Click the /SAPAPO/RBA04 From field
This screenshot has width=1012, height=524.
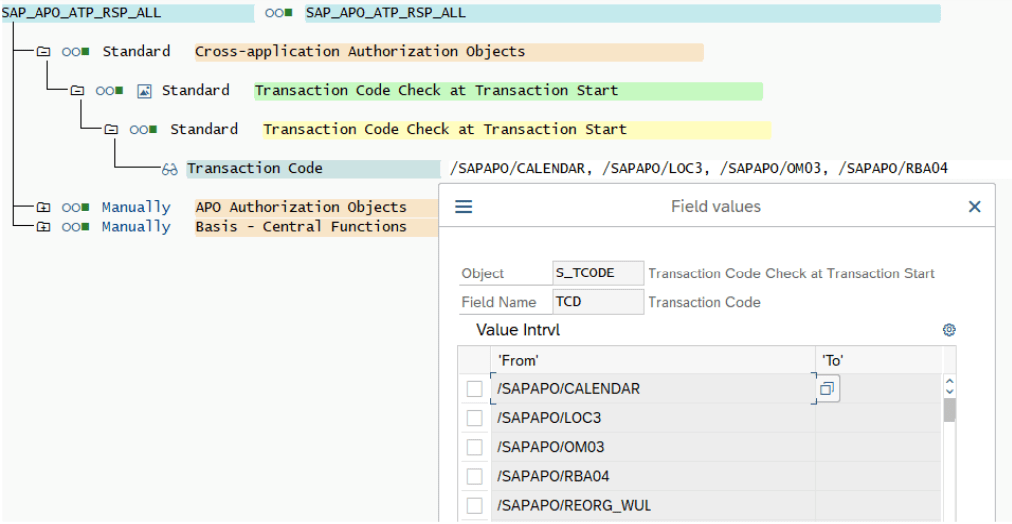click(653, 476)
